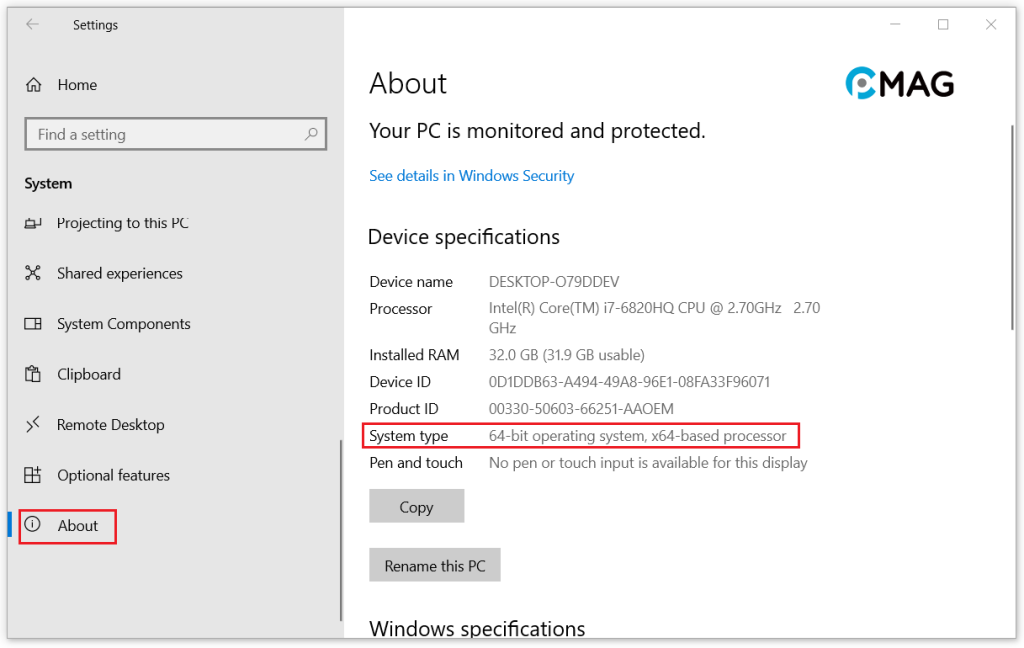
Task: Click the Projecting to this PC icon
Action: coord(33,223)
